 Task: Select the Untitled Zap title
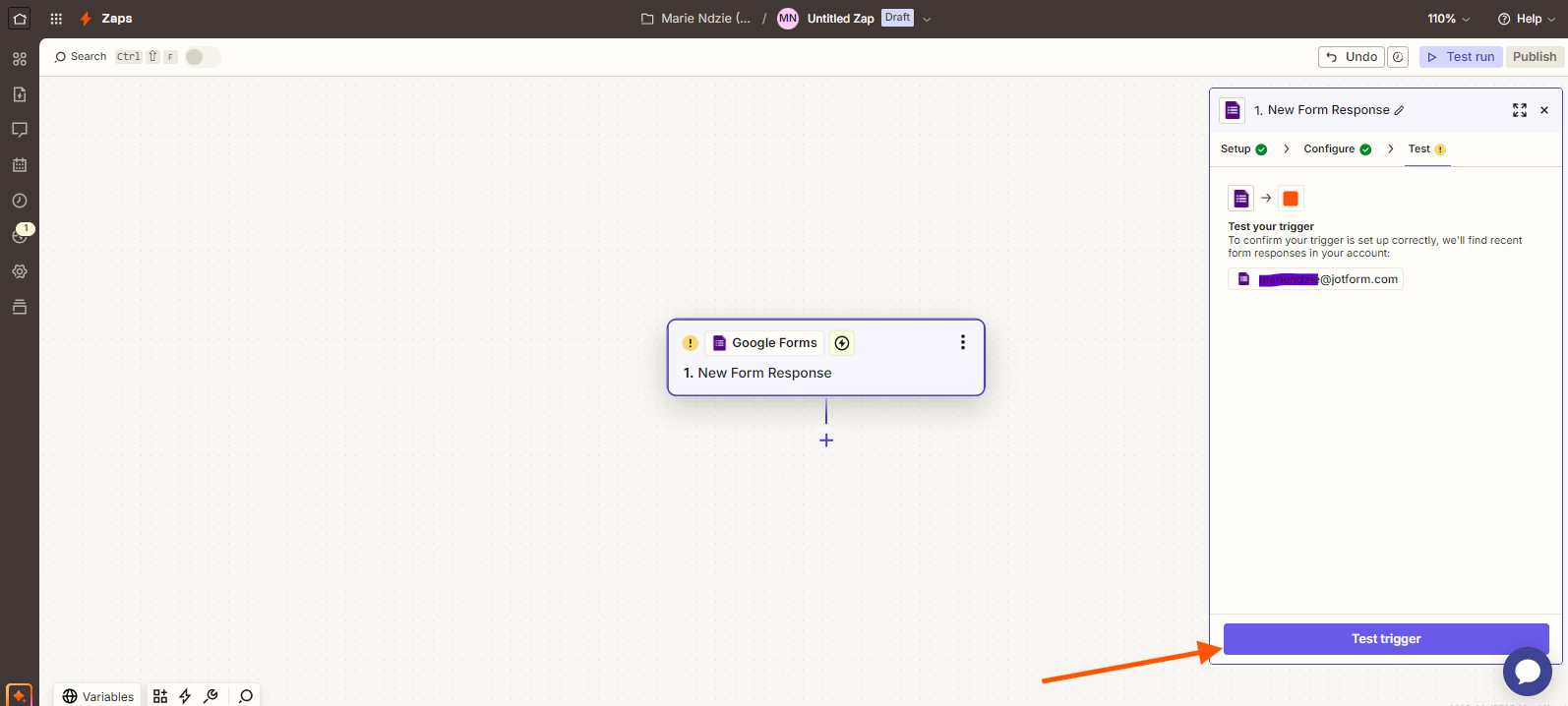point(840,19)
